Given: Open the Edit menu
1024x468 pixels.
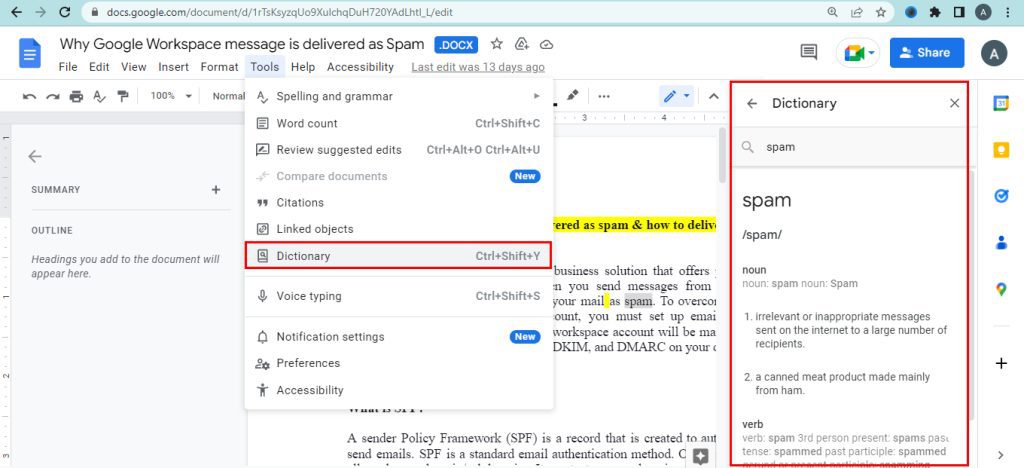Looking at the screenshot, I should pos(99,67).
